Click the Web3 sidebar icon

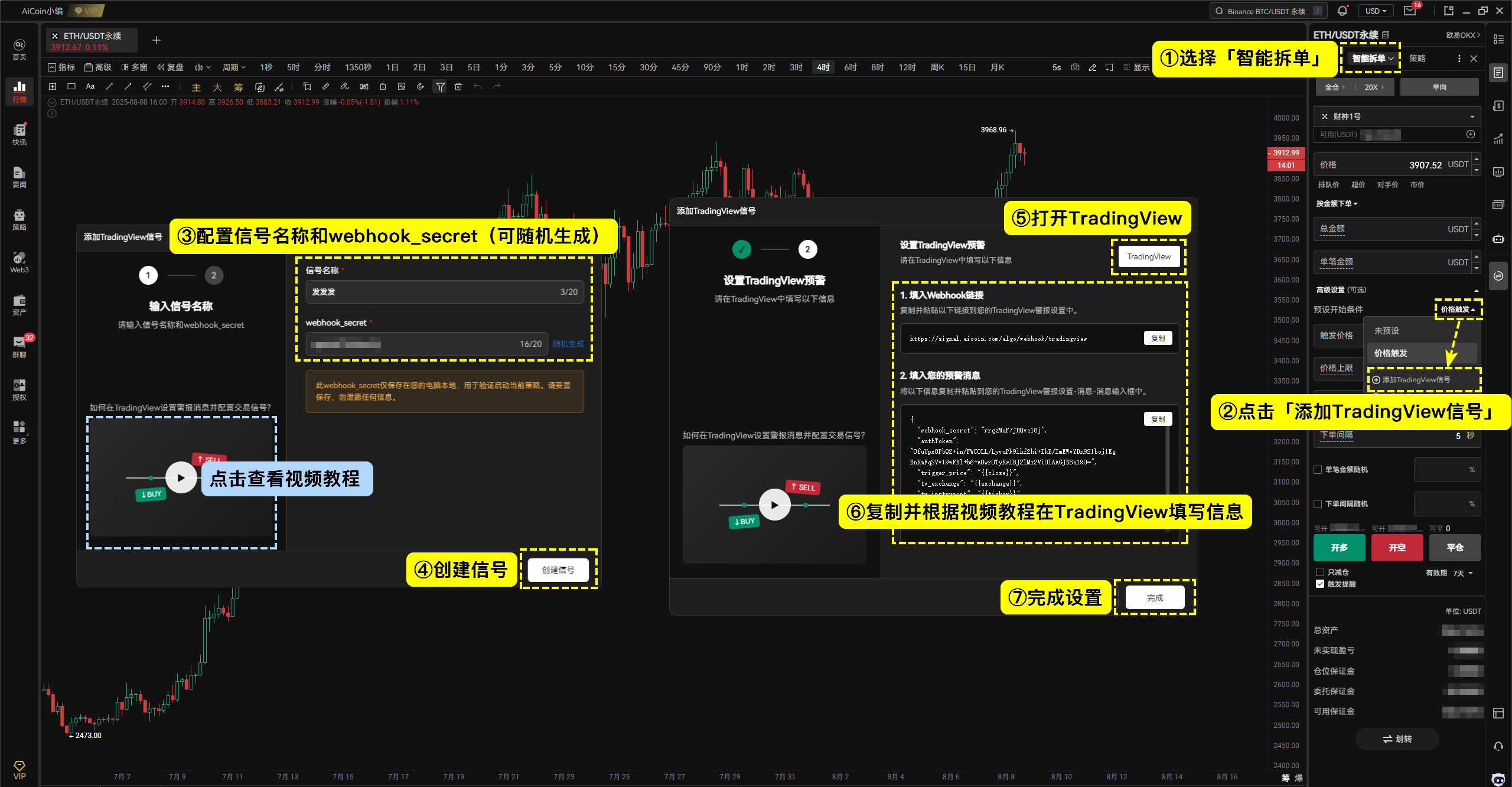(x=19, y=262)
